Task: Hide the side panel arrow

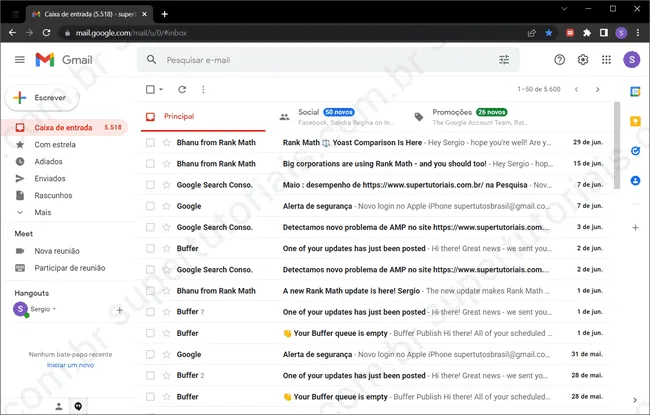Action: click(x=635, y=400)
